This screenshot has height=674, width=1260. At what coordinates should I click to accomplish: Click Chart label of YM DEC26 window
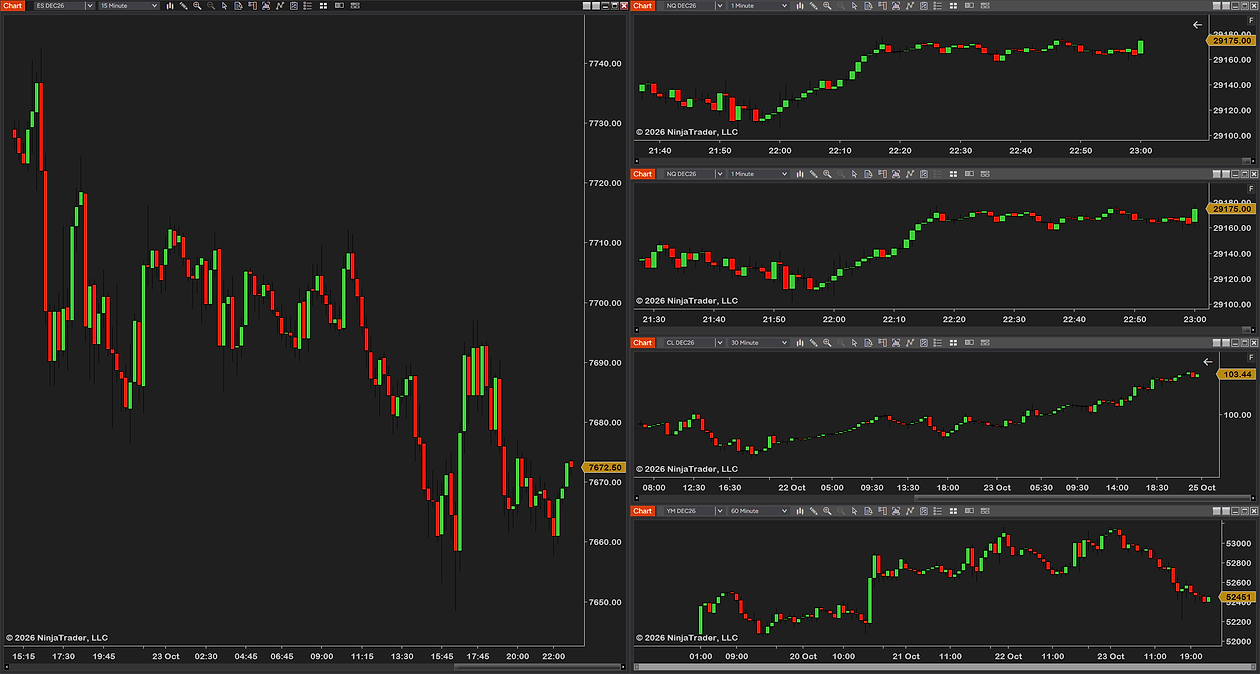click(642, 511)
